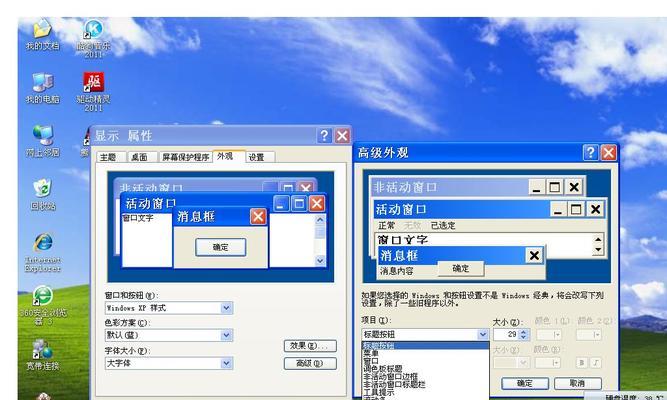Open the 项目 item dropdown showing 标题按钮
Image resolution: width=667 pixels, height=400 pixels.
point(484,334)
